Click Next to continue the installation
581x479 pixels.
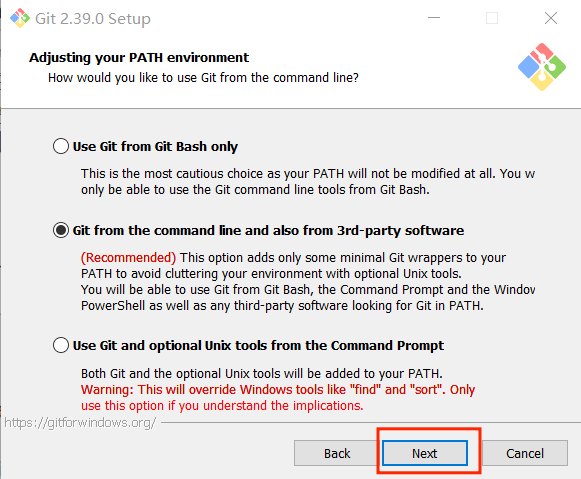coord(425,453)
